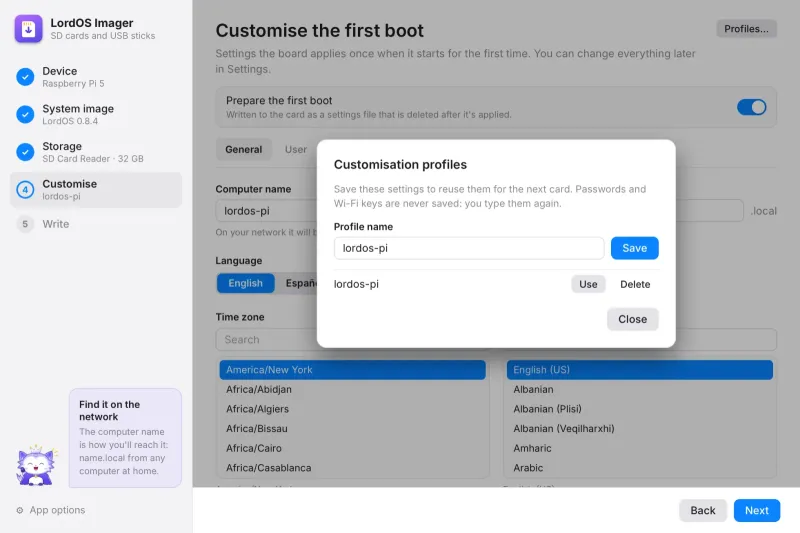Use the lordos-pi saved profile
Image resolution: width=800 pixels, height=533 pixels.
click(588, 284)
